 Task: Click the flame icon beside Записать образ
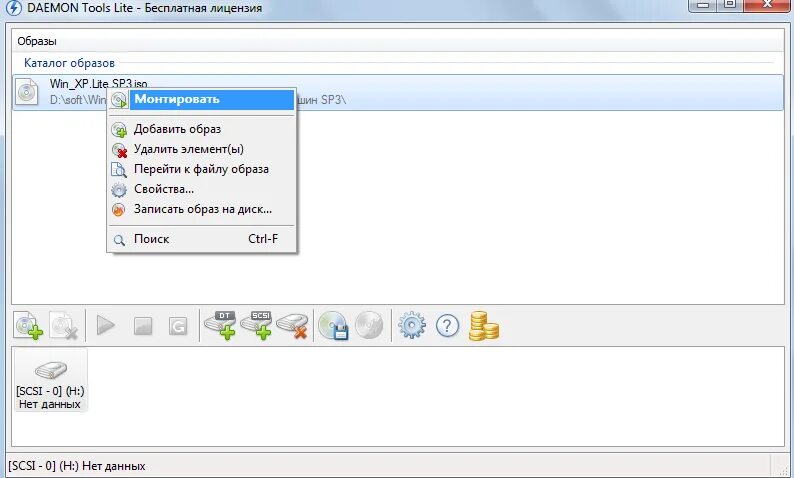tap(118, 210)
